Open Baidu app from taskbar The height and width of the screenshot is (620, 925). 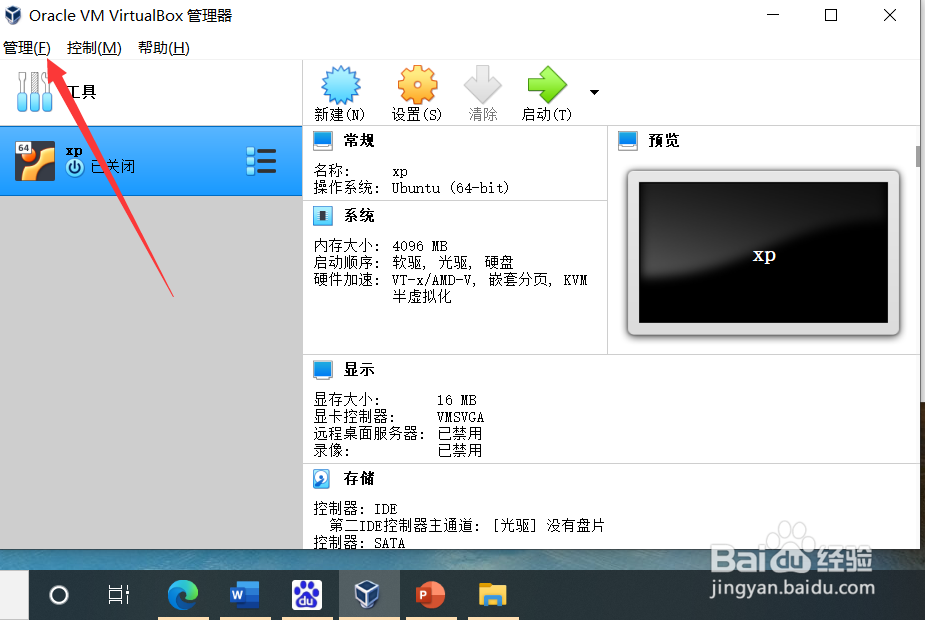pyautogui.click(x=307, y=595)
